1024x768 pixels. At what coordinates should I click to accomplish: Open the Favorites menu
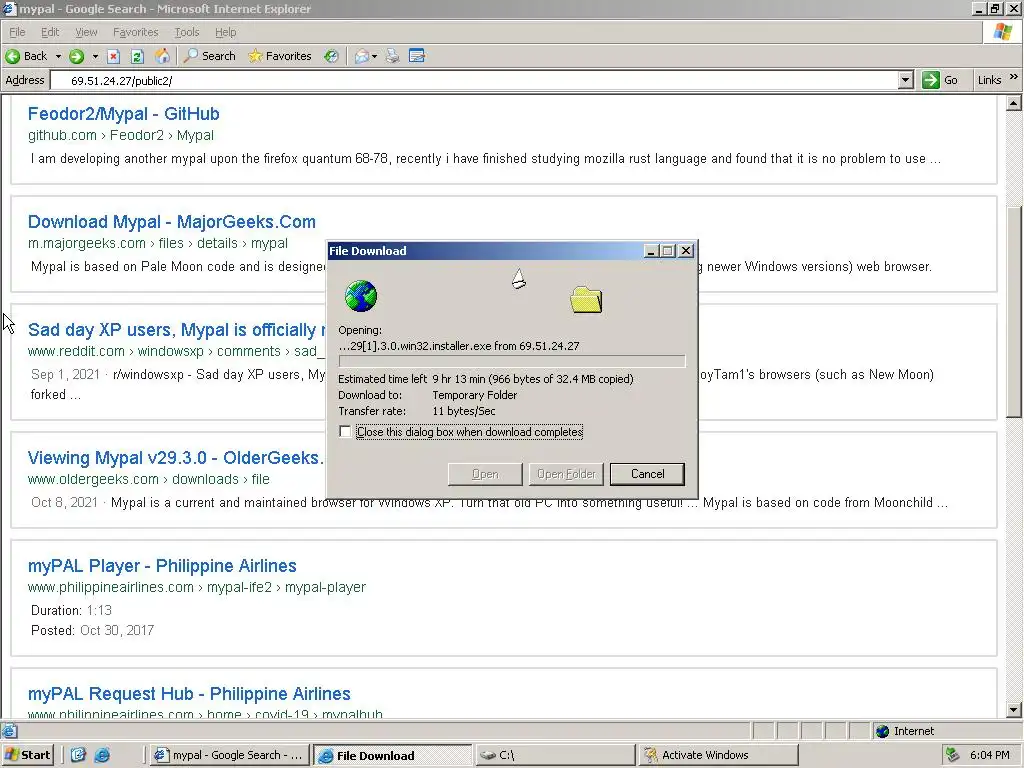(x=135, y=32)
